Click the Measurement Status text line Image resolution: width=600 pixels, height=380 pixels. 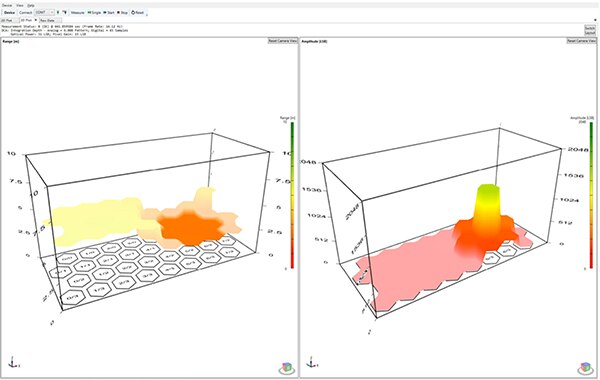point(61,26)
